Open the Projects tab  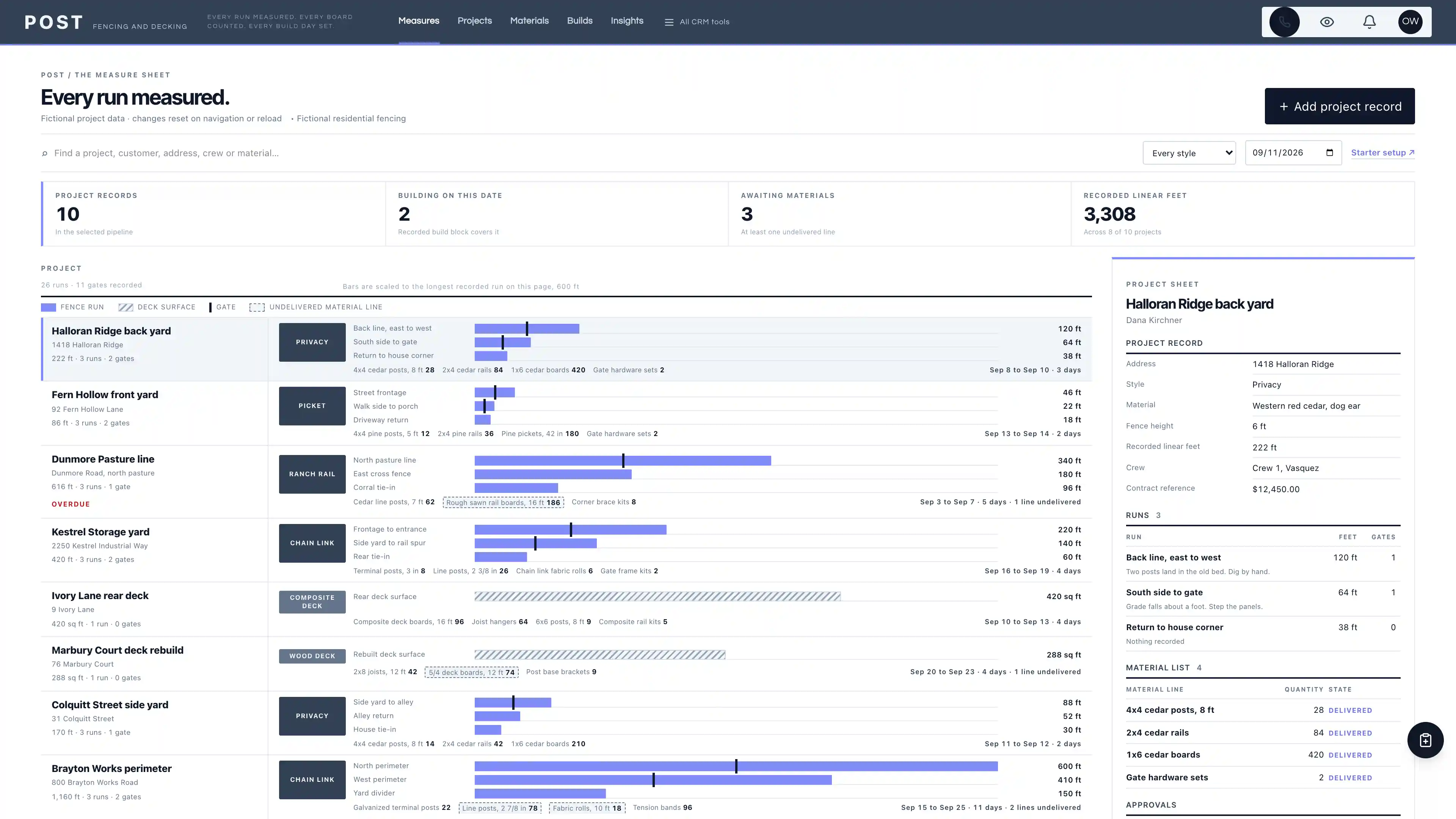pyautogui.click(x=475, y=21)
